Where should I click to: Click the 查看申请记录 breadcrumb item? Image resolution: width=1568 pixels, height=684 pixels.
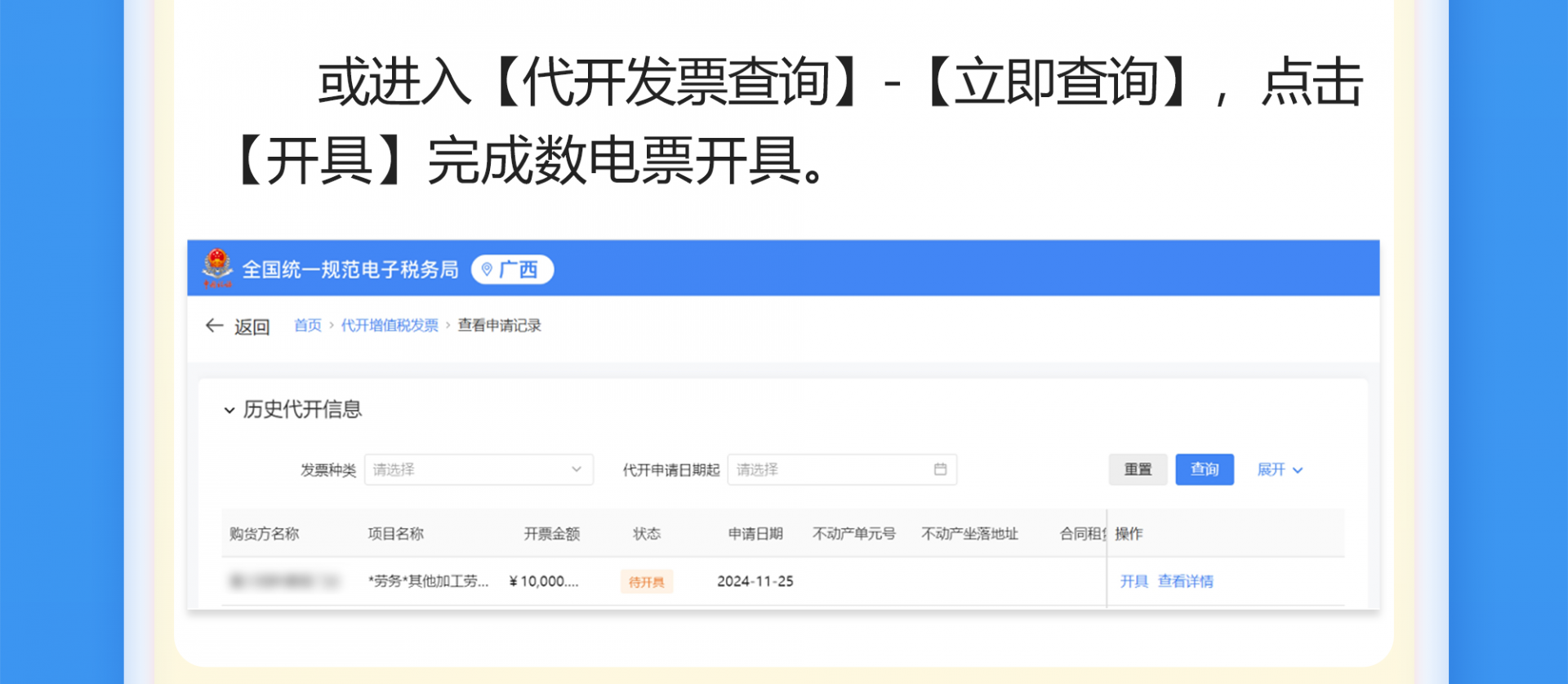coord(499,326)
